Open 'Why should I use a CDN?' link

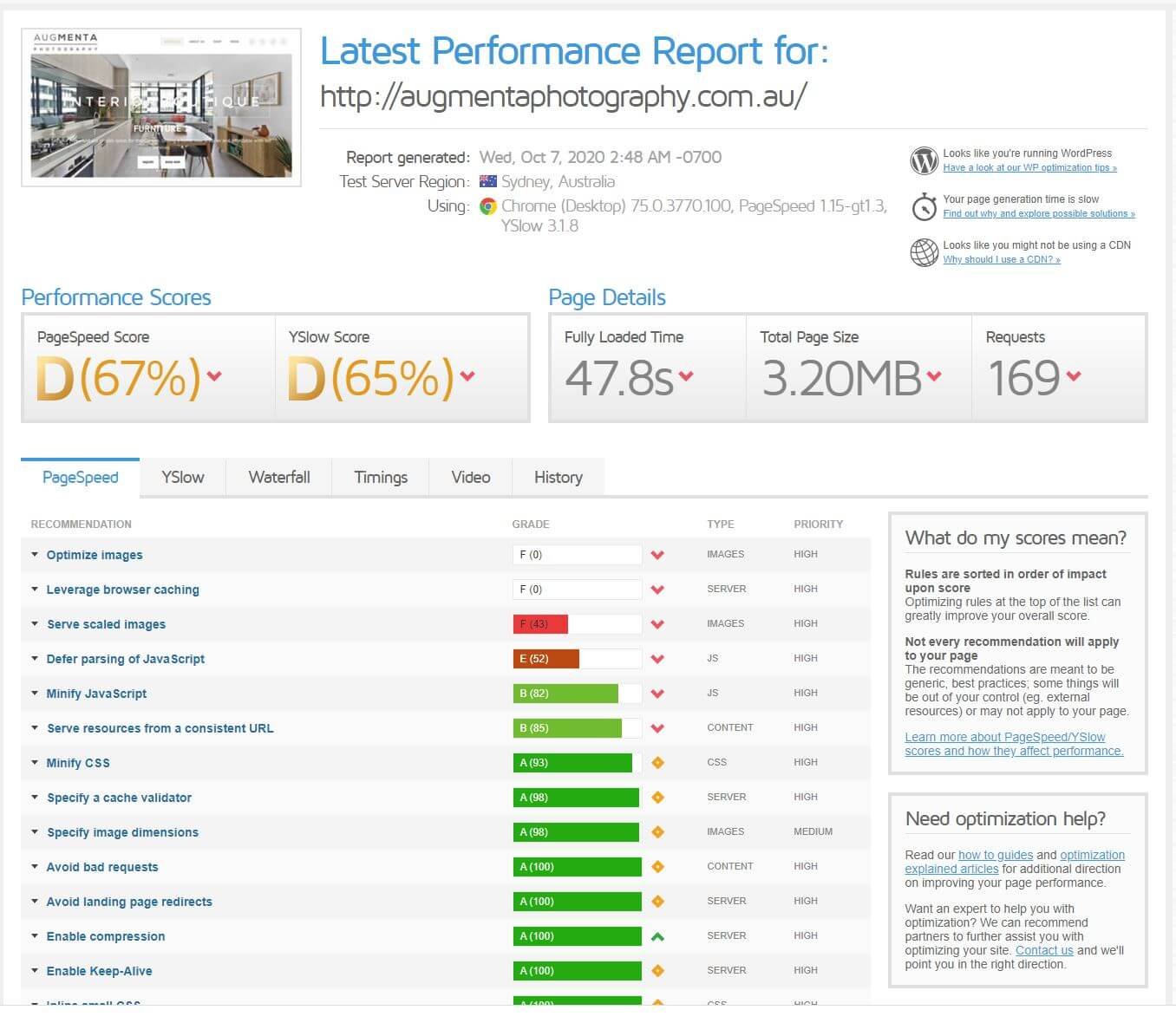[1002, 260]
